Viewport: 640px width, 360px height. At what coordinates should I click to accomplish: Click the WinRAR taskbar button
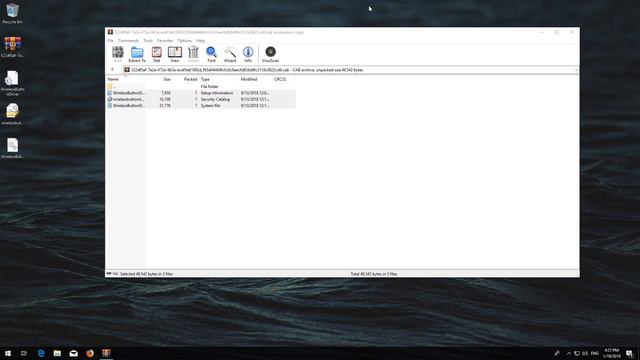[106, 353]
